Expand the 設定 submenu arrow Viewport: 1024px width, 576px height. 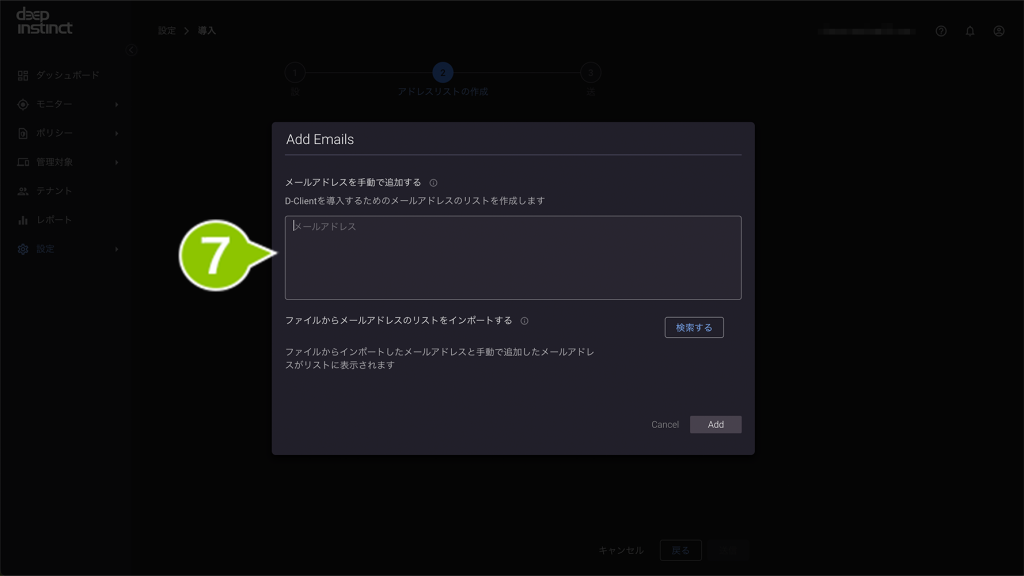117,249
